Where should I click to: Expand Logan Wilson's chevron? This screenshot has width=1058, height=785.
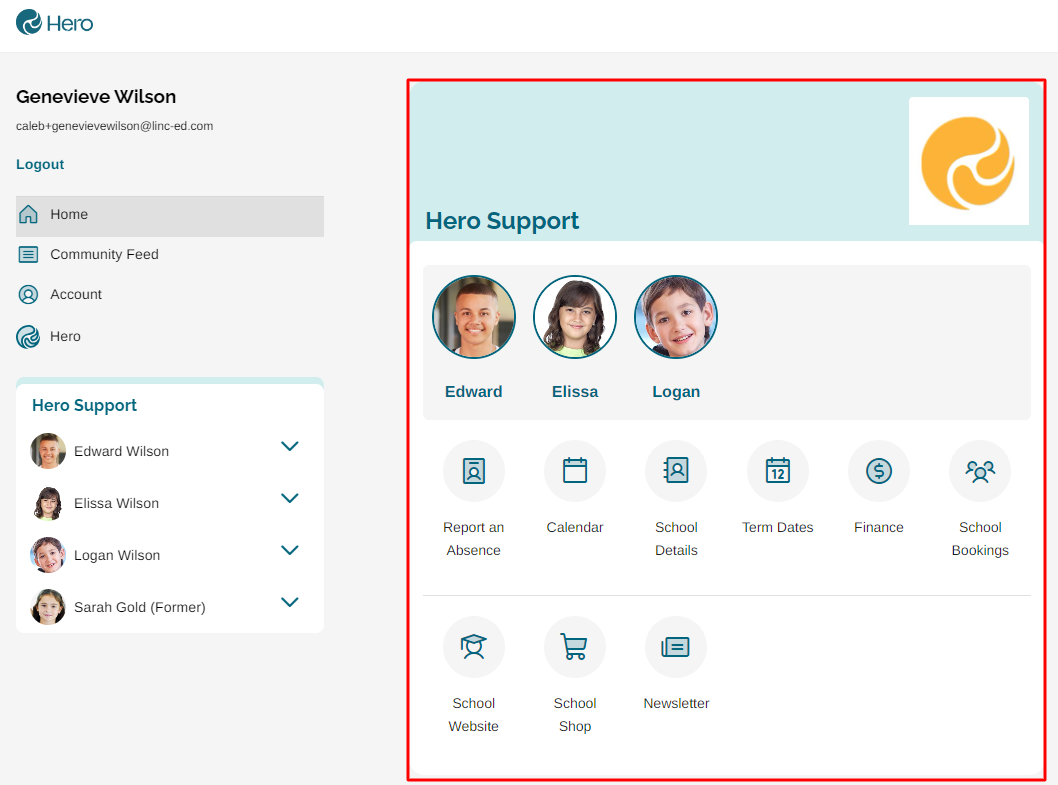tap(289, 550)
